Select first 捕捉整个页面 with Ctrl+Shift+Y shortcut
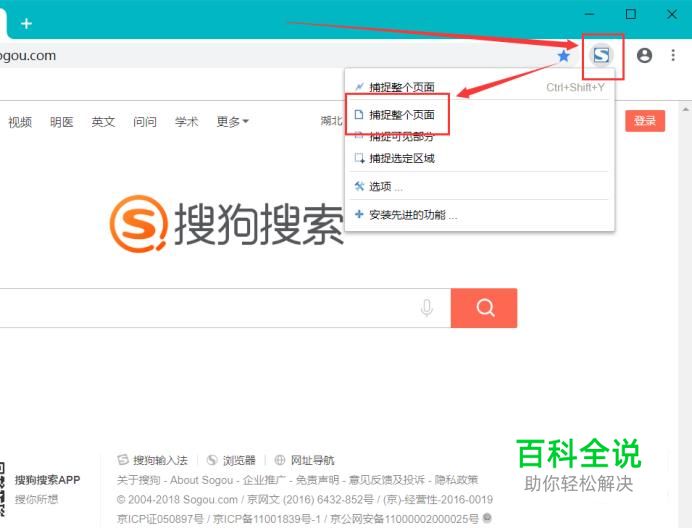Screen dimensions: 692x528 [x=479, y=87]
